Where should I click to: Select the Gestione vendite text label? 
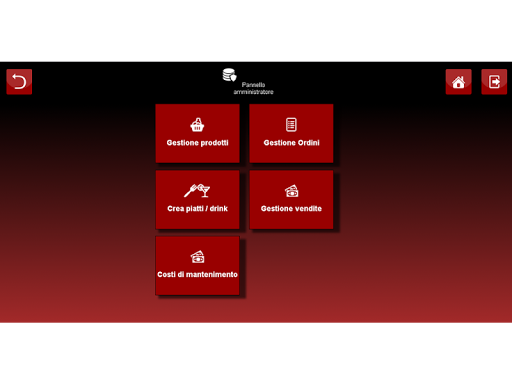pyautogui.click(x=291, y=209)
